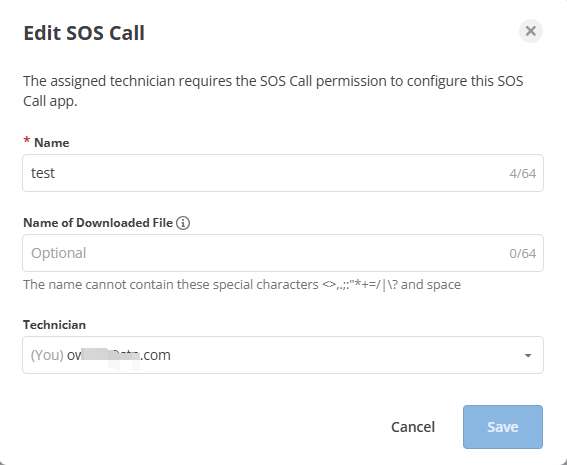Screen dimensions: 567x465
Task: Cancel editing the SOS Call
Action: pyautogui.click(x=413, y=427)
